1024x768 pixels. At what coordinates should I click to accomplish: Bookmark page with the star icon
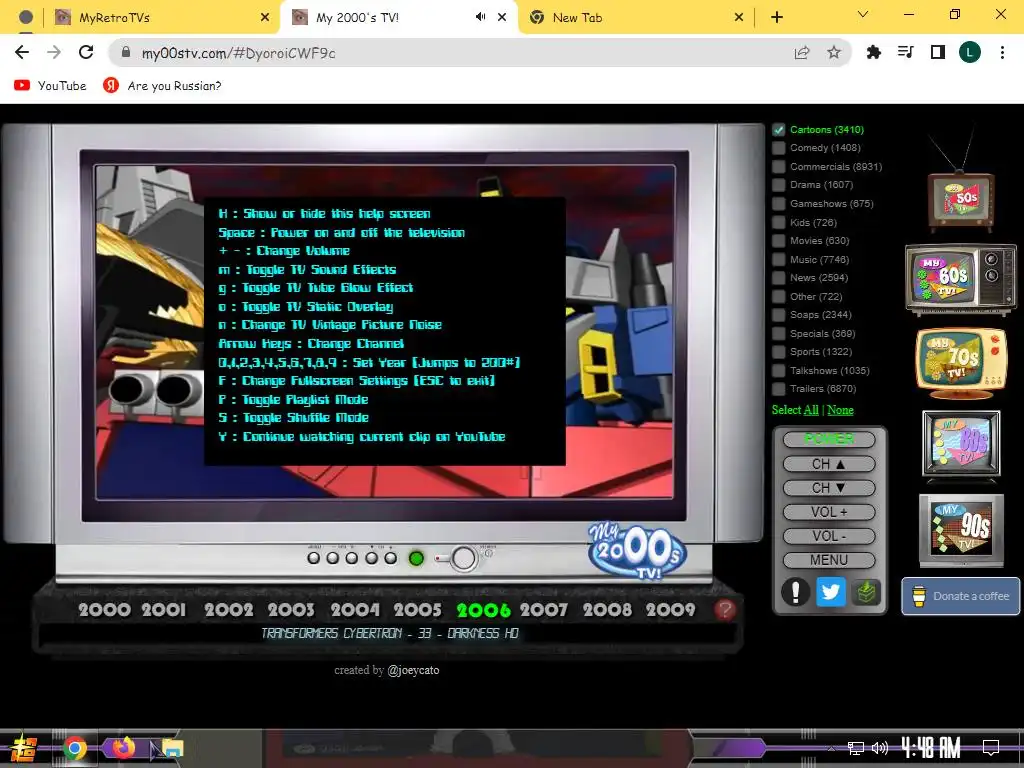tap(834, 53)
